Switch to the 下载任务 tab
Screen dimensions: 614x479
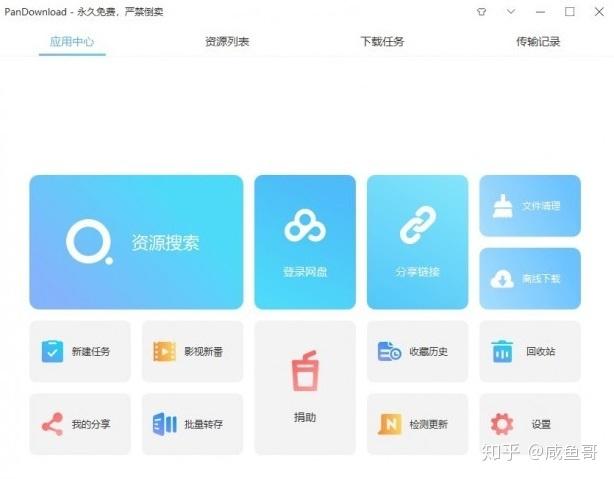click(382, 42)
